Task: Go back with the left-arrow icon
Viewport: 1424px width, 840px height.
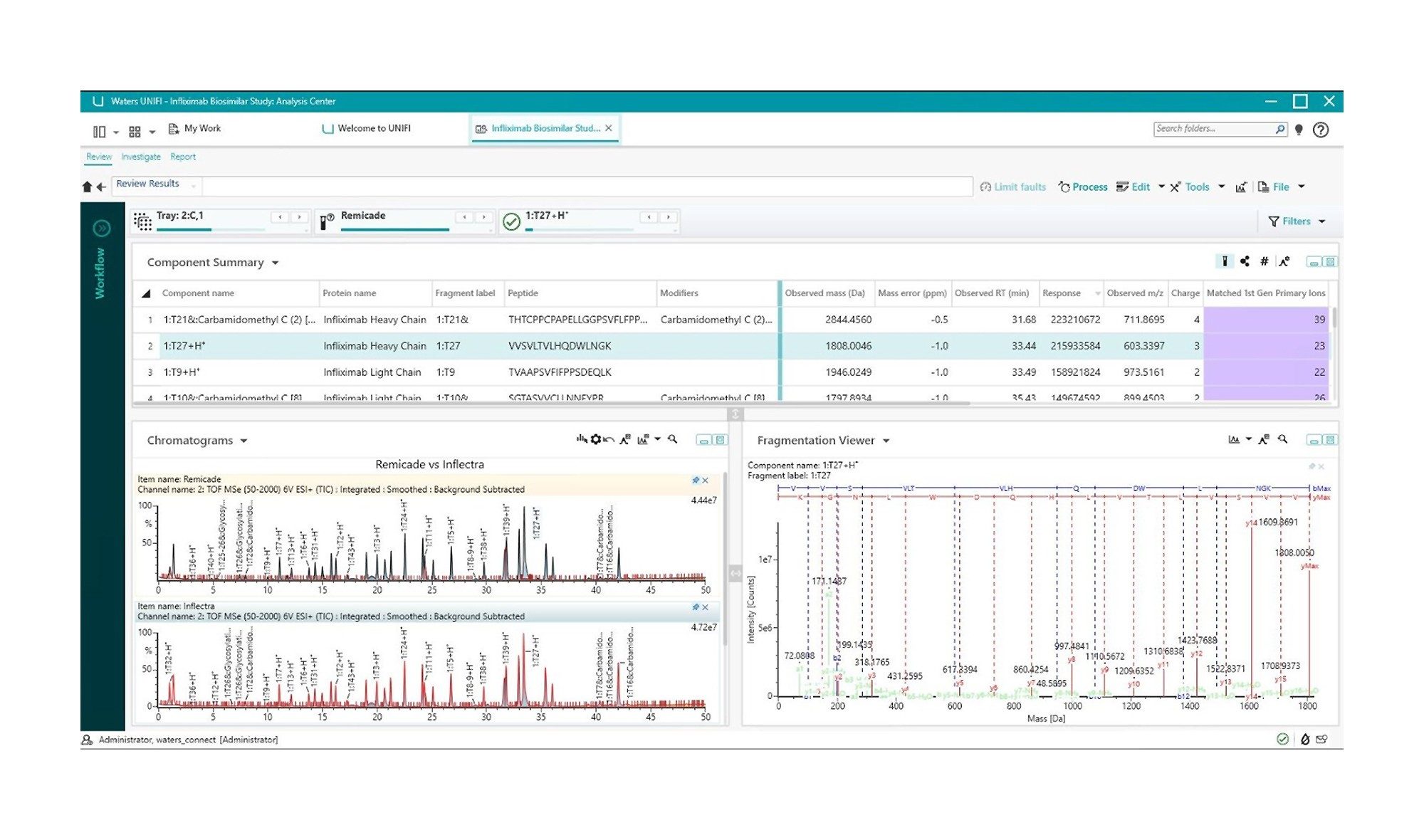Action: click(x=101, y=187)
